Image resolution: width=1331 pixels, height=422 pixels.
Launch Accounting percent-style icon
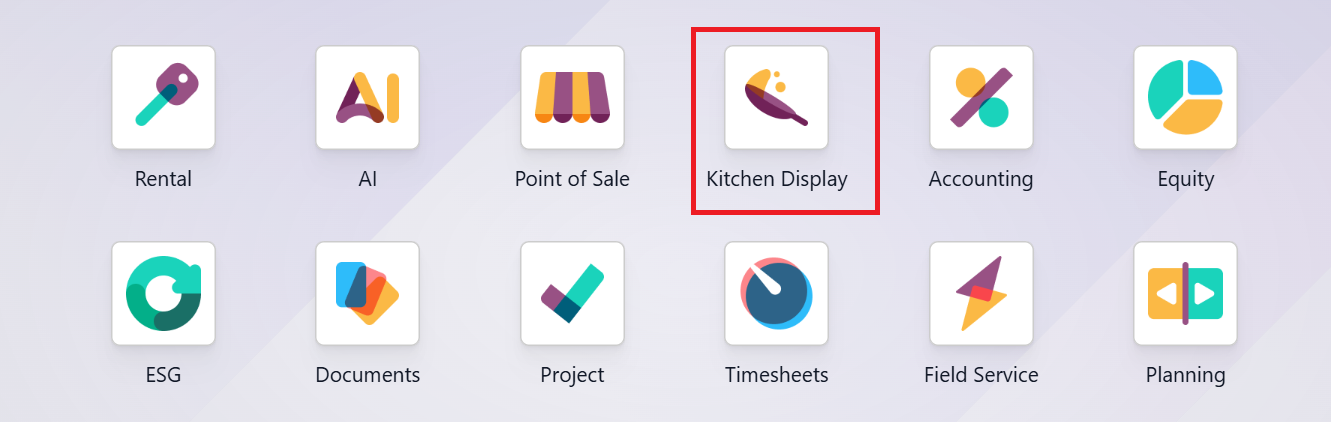981,97
